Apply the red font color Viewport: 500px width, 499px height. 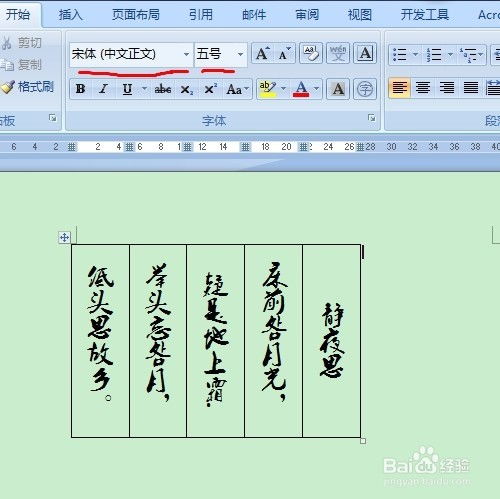[x=301, y=89]
